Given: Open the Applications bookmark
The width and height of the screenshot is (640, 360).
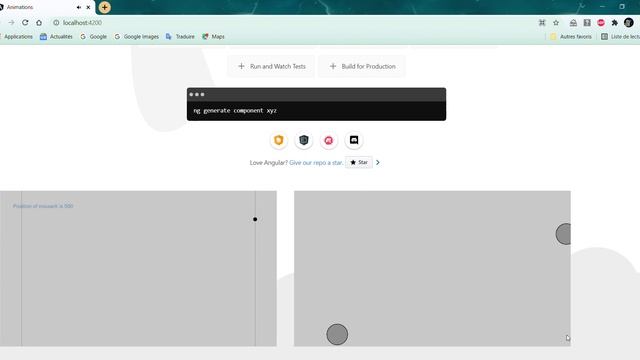Looking at the screenshot, I should point(16,37).
